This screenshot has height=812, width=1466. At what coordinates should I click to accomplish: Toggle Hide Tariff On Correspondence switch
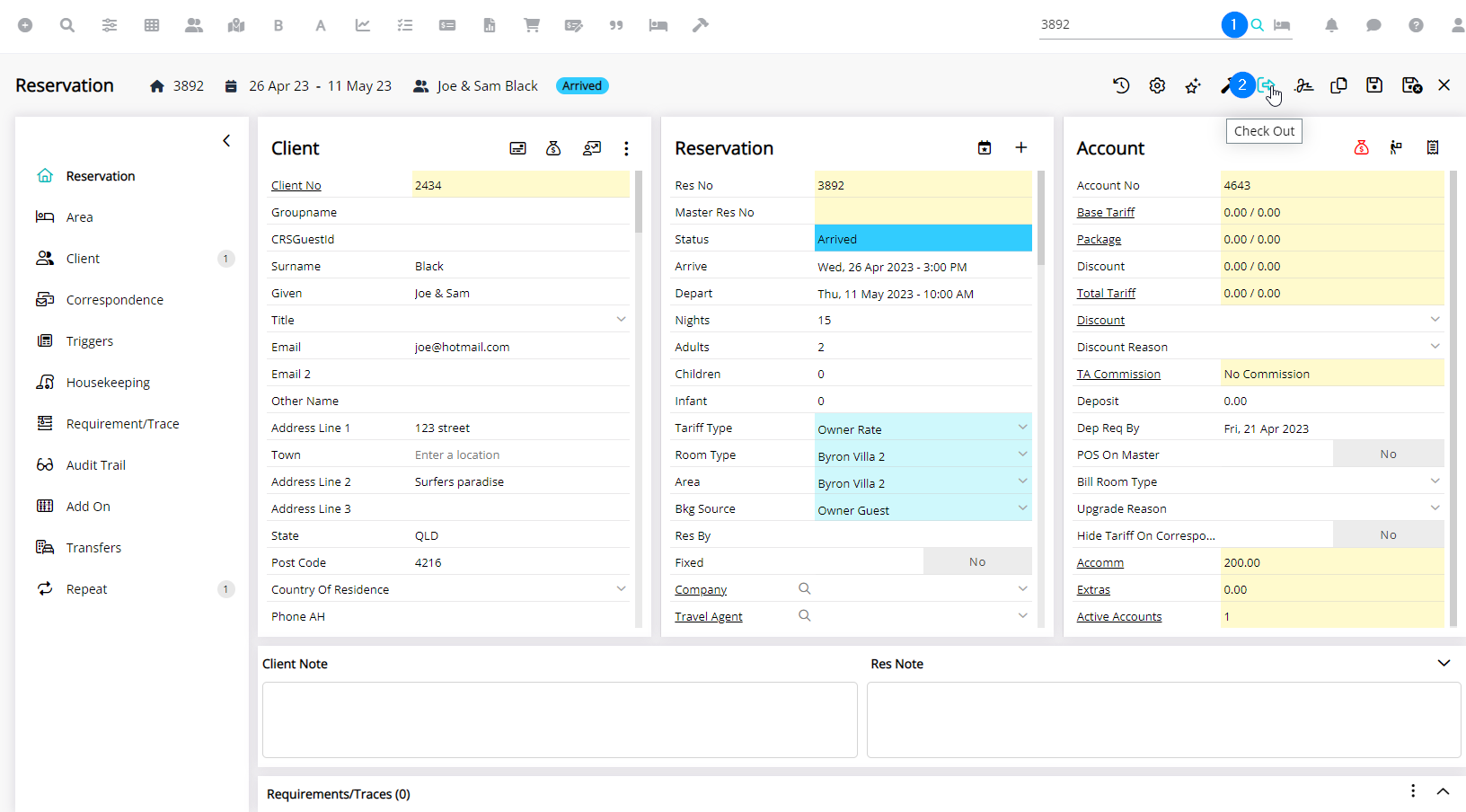click(1387, 535)
